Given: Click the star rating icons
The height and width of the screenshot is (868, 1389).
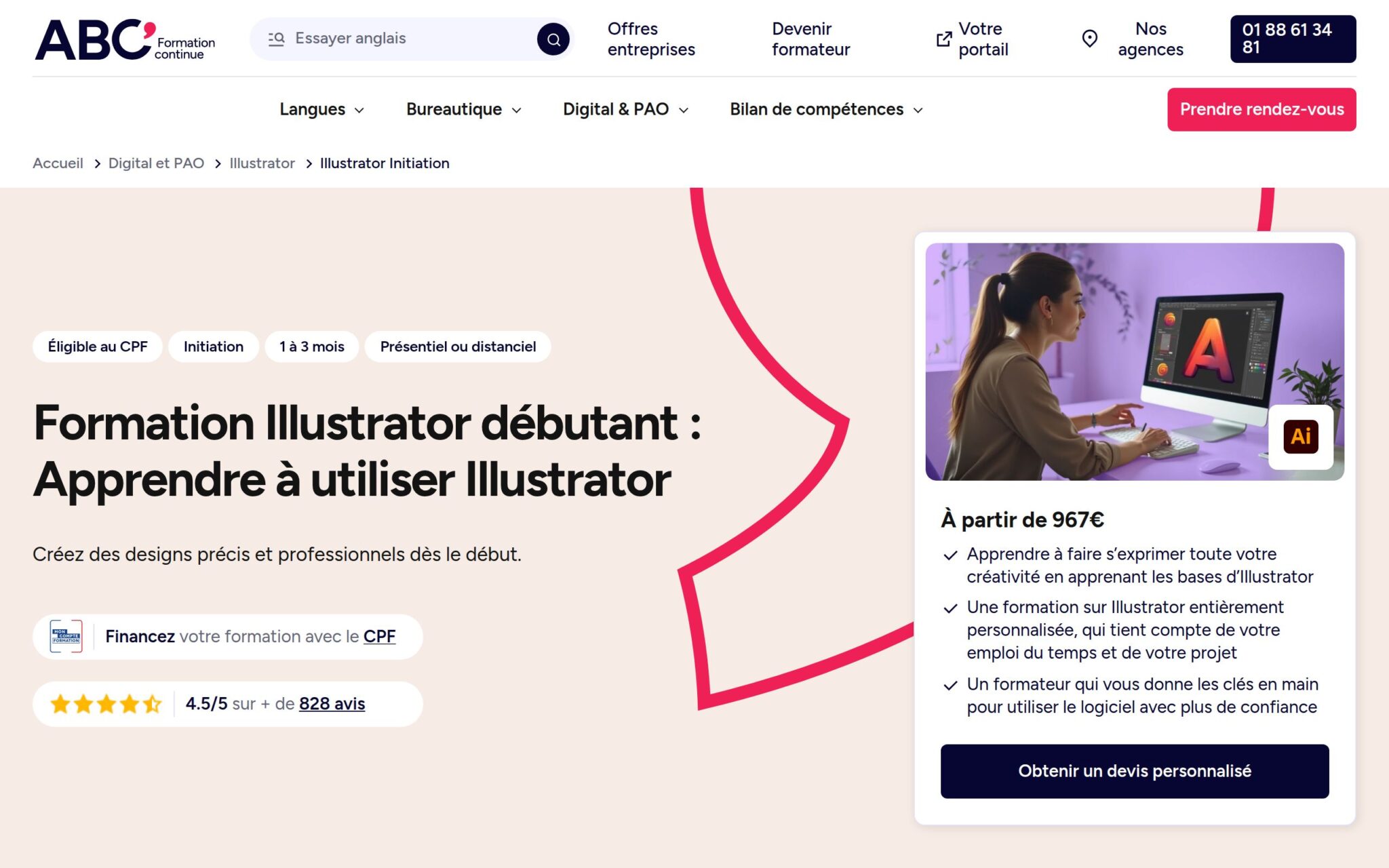Looking at the screenshot, I should coord(106,704).
